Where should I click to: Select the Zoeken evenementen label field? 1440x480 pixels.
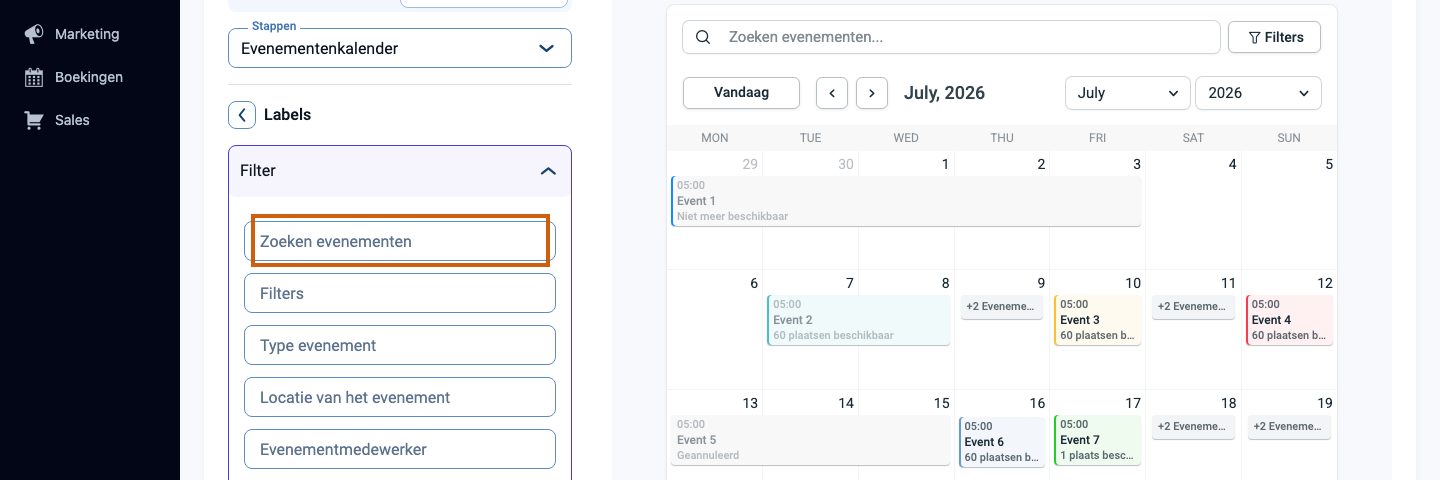pos(400,241)
